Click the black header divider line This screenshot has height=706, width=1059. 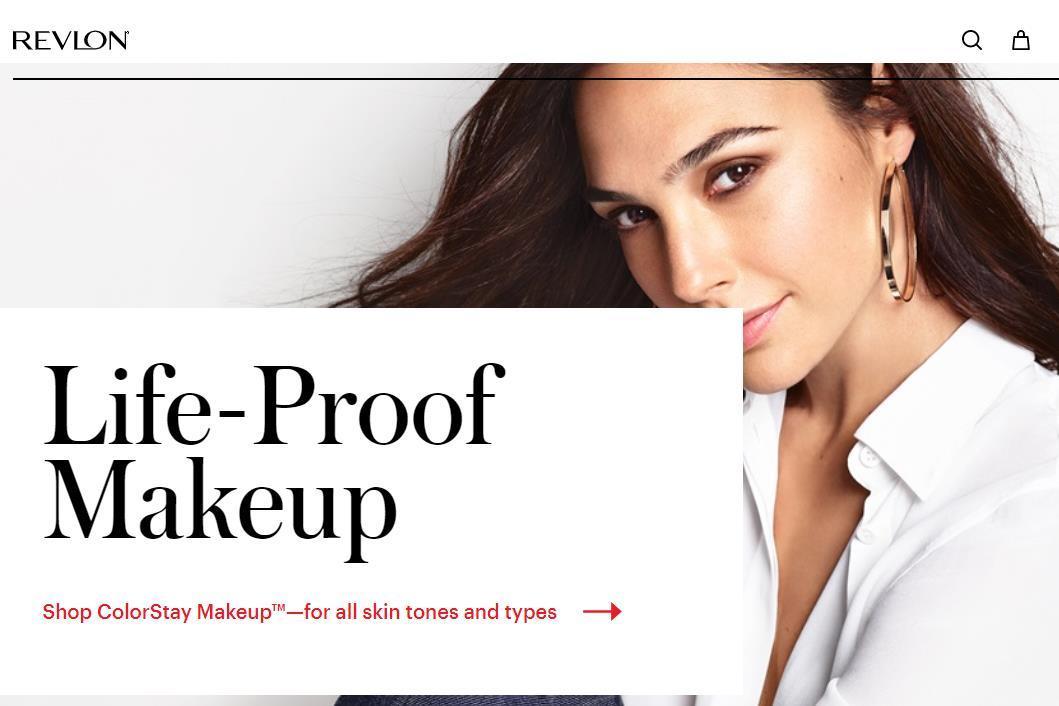536,79
